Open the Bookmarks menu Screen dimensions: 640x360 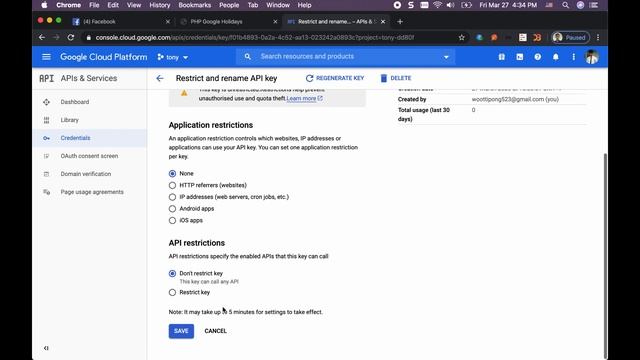[195, 5]
